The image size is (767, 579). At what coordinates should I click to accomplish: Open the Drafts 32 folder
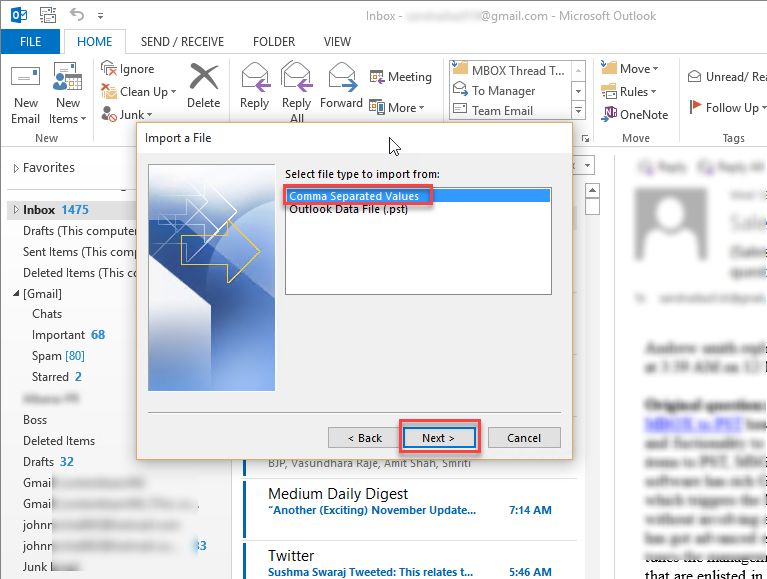click(x=48, y=462)
